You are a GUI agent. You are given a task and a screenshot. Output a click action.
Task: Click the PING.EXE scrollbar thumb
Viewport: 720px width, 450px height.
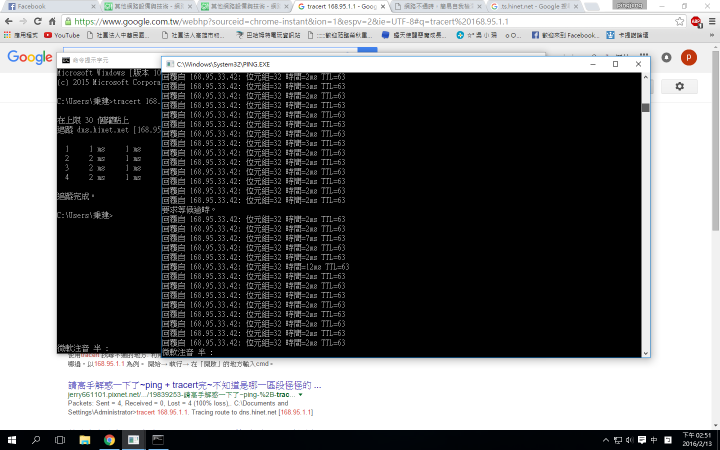tap(646, 107)
